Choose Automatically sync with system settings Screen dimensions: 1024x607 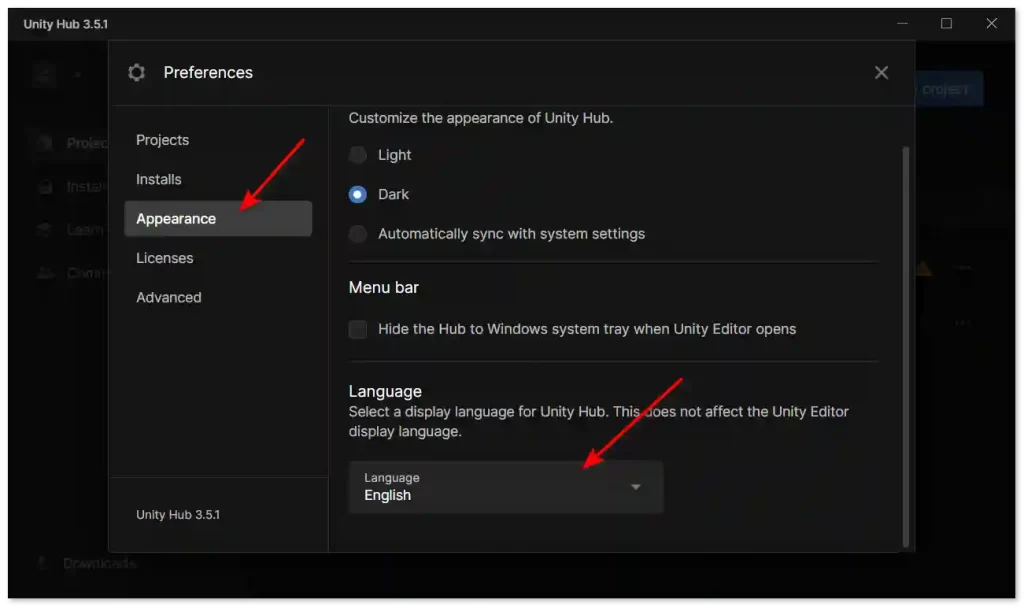(358, 234)
